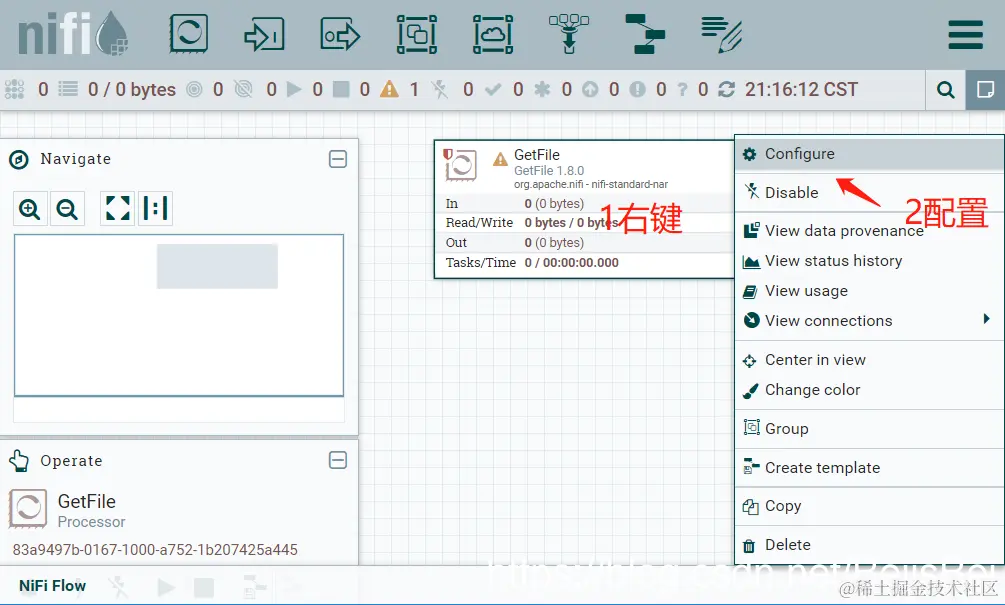Select the Processor component icon in toolbar

coord(189,33)
